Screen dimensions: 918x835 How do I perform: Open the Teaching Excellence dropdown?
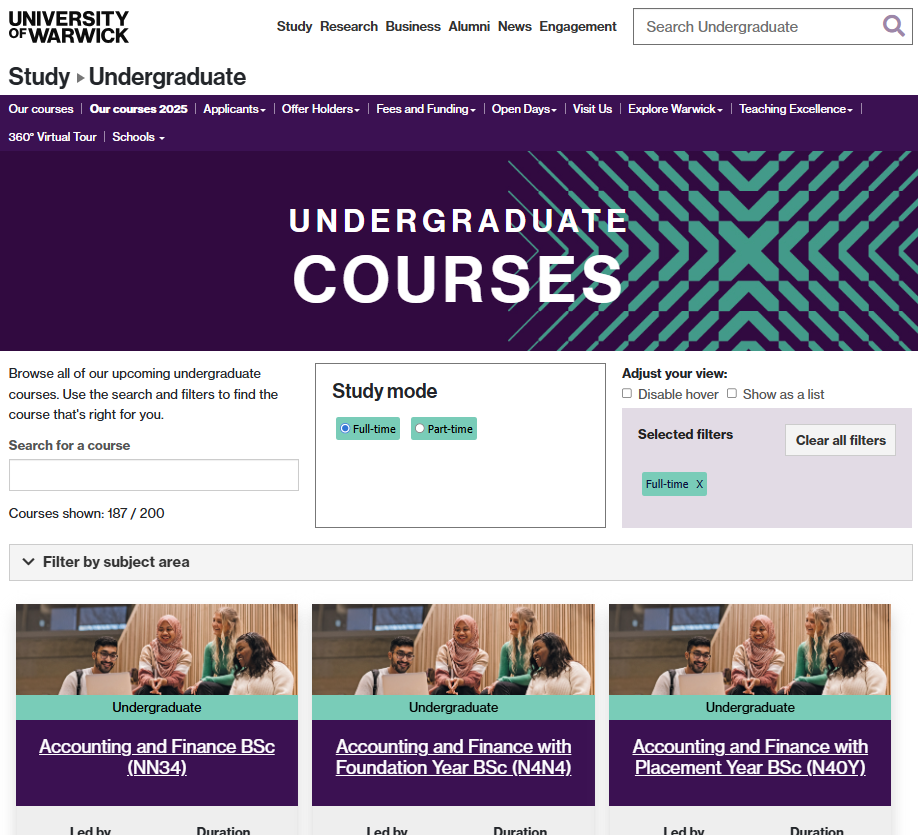click(796, 109)
